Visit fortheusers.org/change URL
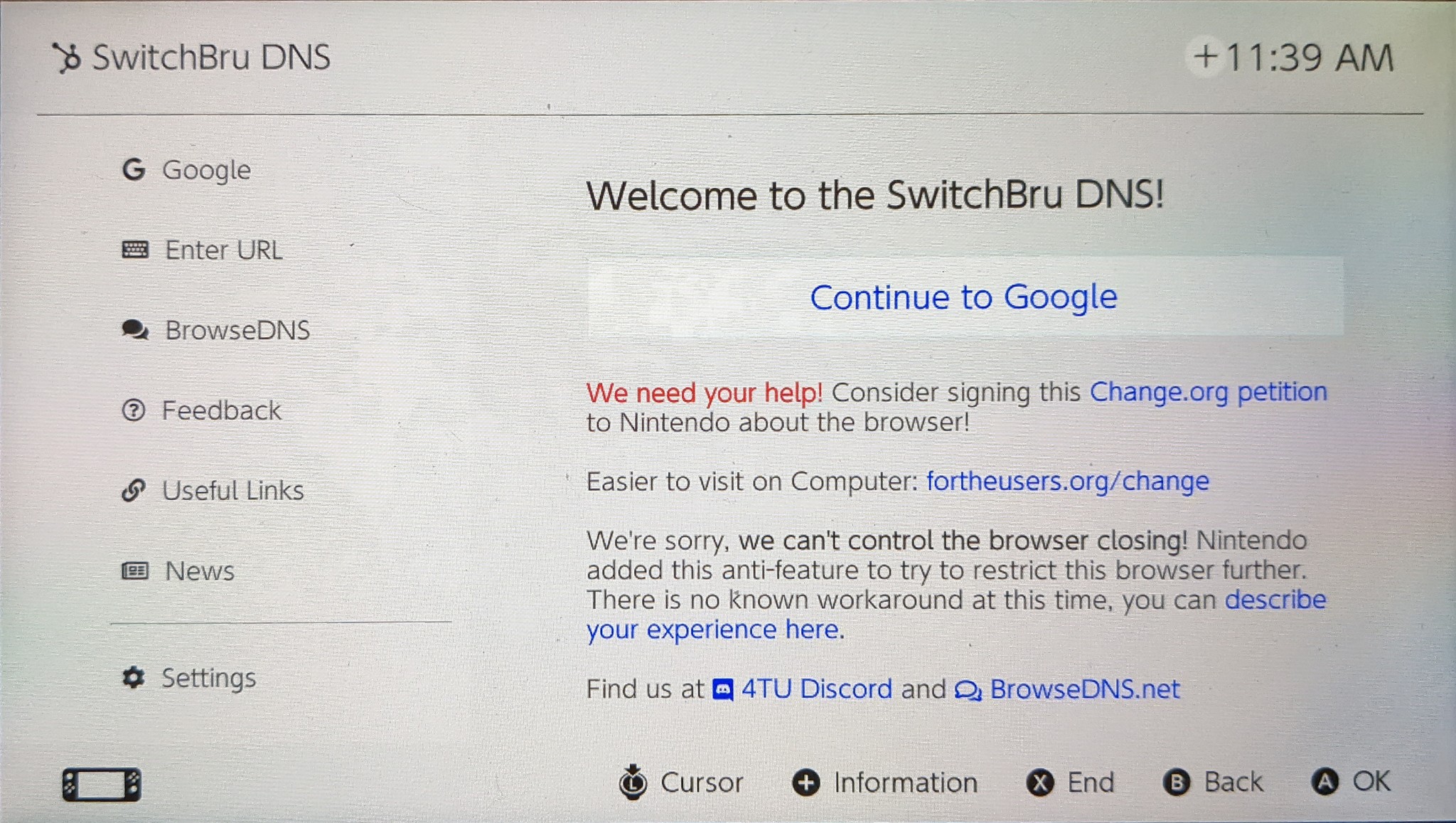 (1067, 480)
